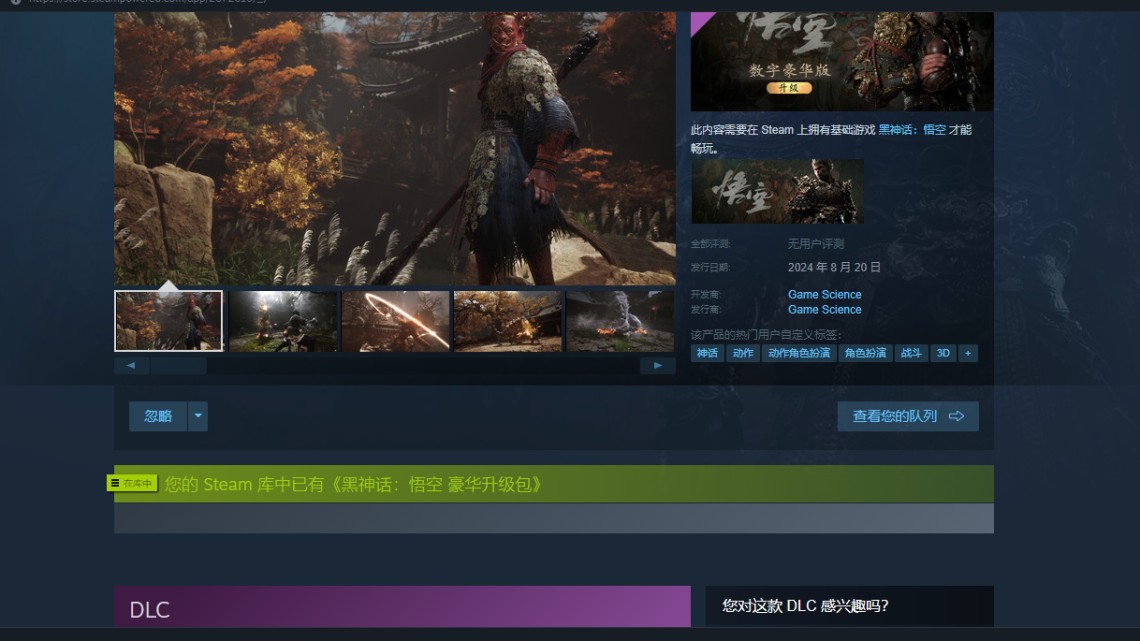The width and height of the screenshot is (1140, 641).
Task: Select the first screenshot thumbnail
Action: point(169,321)
